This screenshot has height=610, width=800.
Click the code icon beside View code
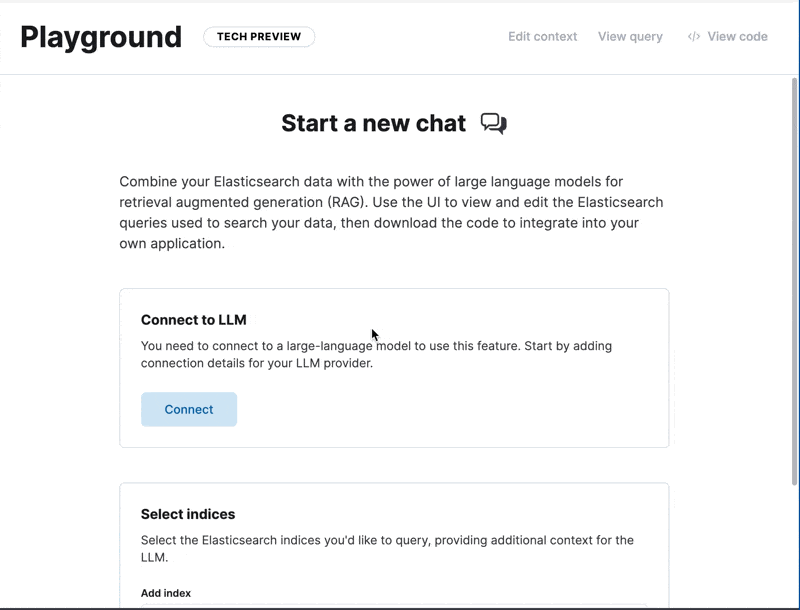[x=691, y=36]
